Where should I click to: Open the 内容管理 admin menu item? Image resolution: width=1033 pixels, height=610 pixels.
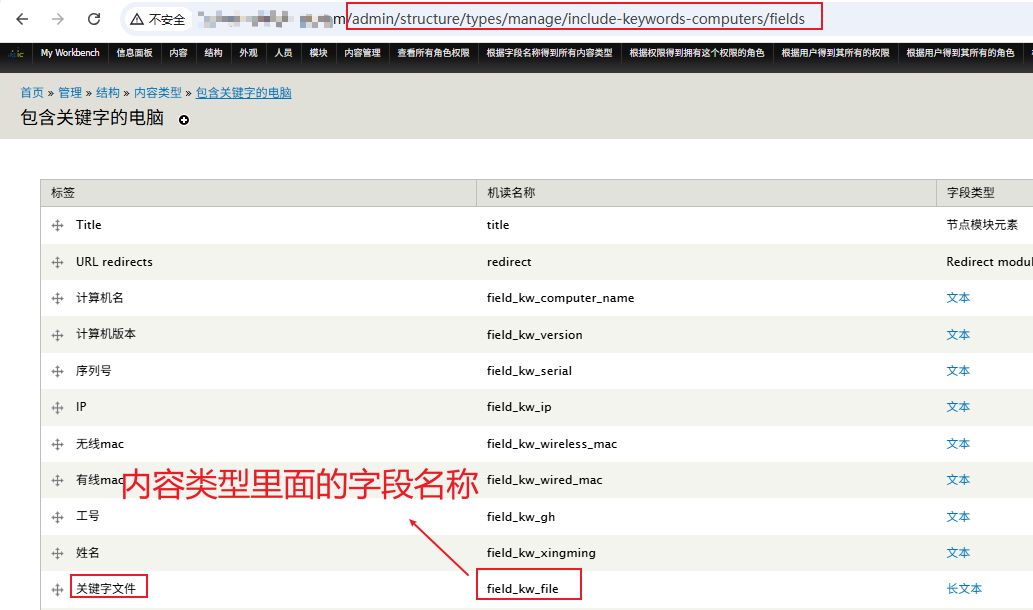coord(362,53)
